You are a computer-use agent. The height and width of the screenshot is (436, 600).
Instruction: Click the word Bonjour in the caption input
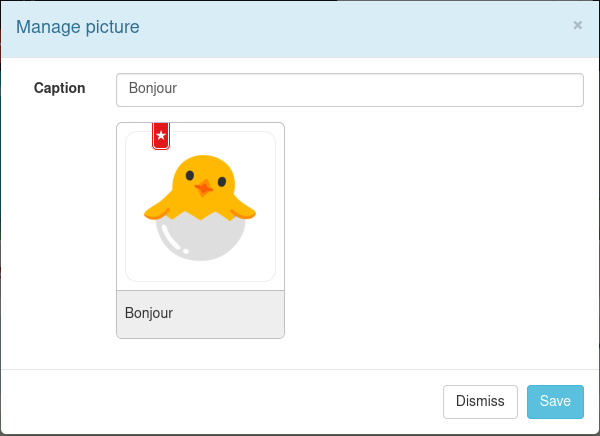click(153, 88)
